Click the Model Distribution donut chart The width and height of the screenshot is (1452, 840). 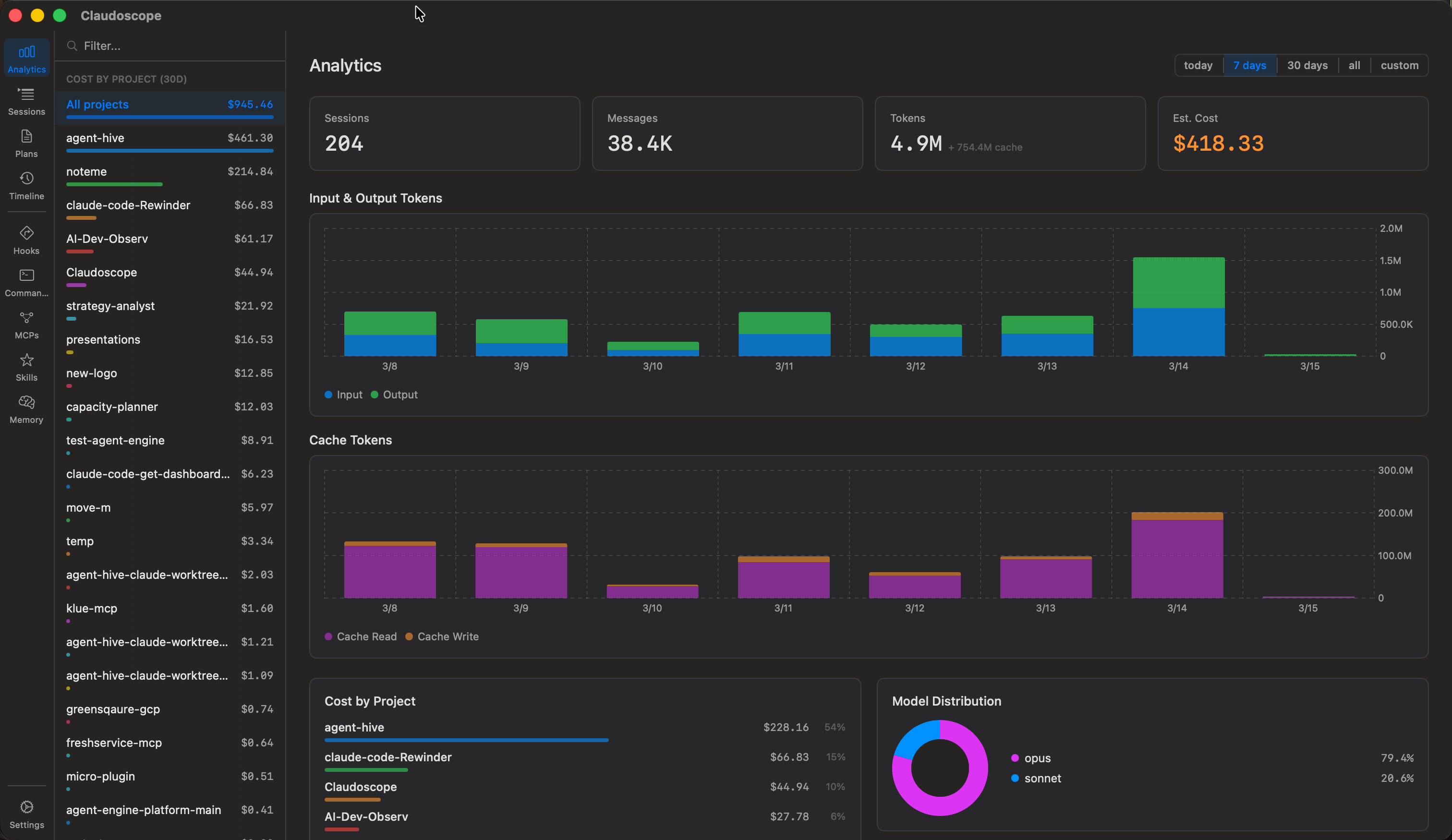(940, 768)
